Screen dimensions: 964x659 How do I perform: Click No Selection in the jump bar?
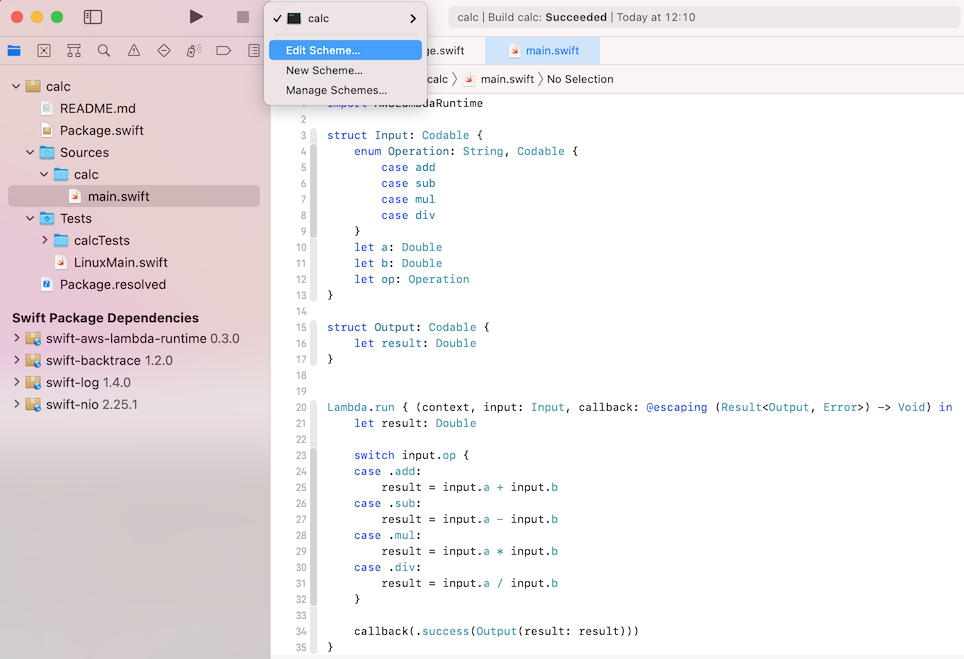pos(580,79)
